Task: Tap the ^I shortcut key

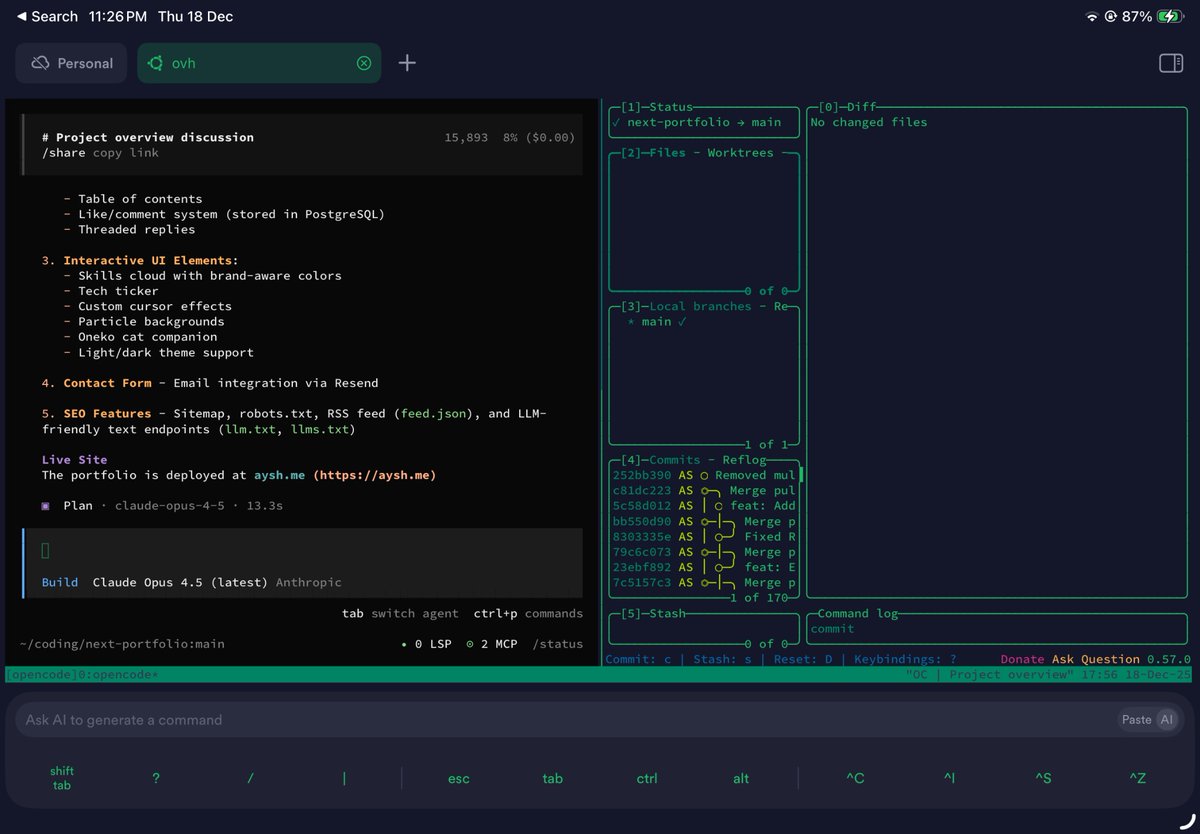Action: pyautogui.click(x=949, y=778)
